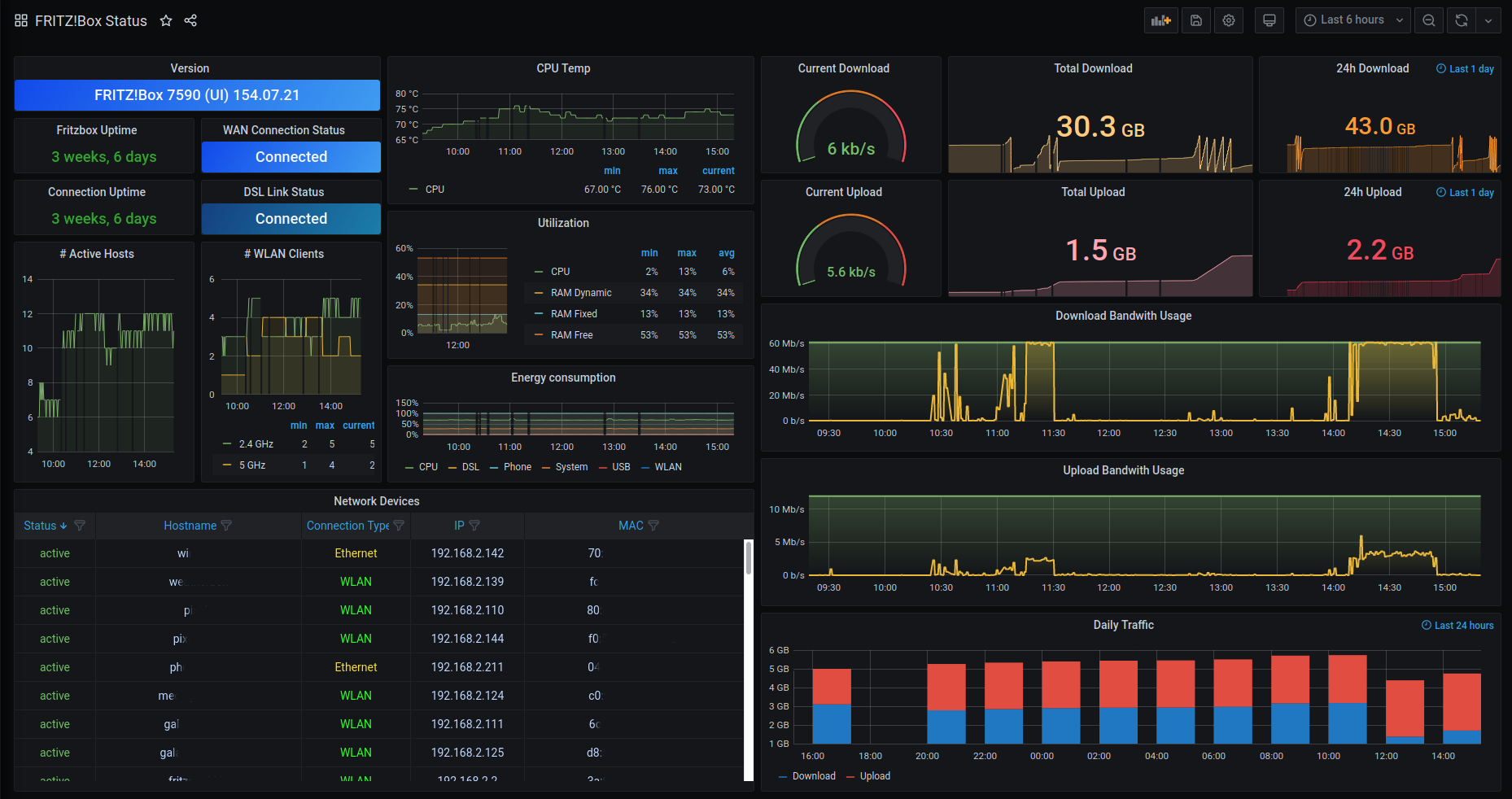Sort WLAN Clients legend by min
This screenshot has height=799, width=1512.
click(x=299, y=426)
